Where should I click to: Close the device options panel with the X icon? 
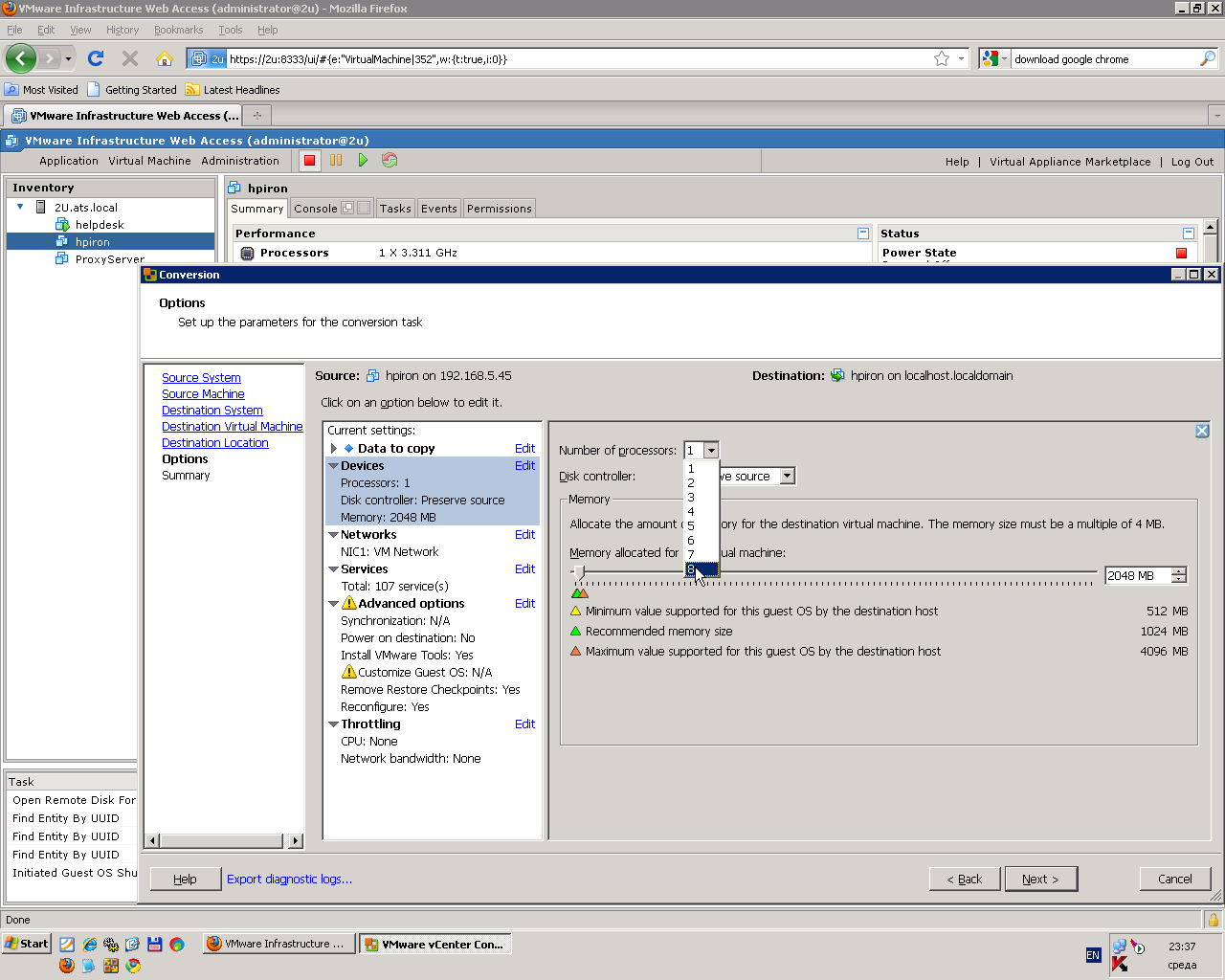click(x=1202, y=431)
